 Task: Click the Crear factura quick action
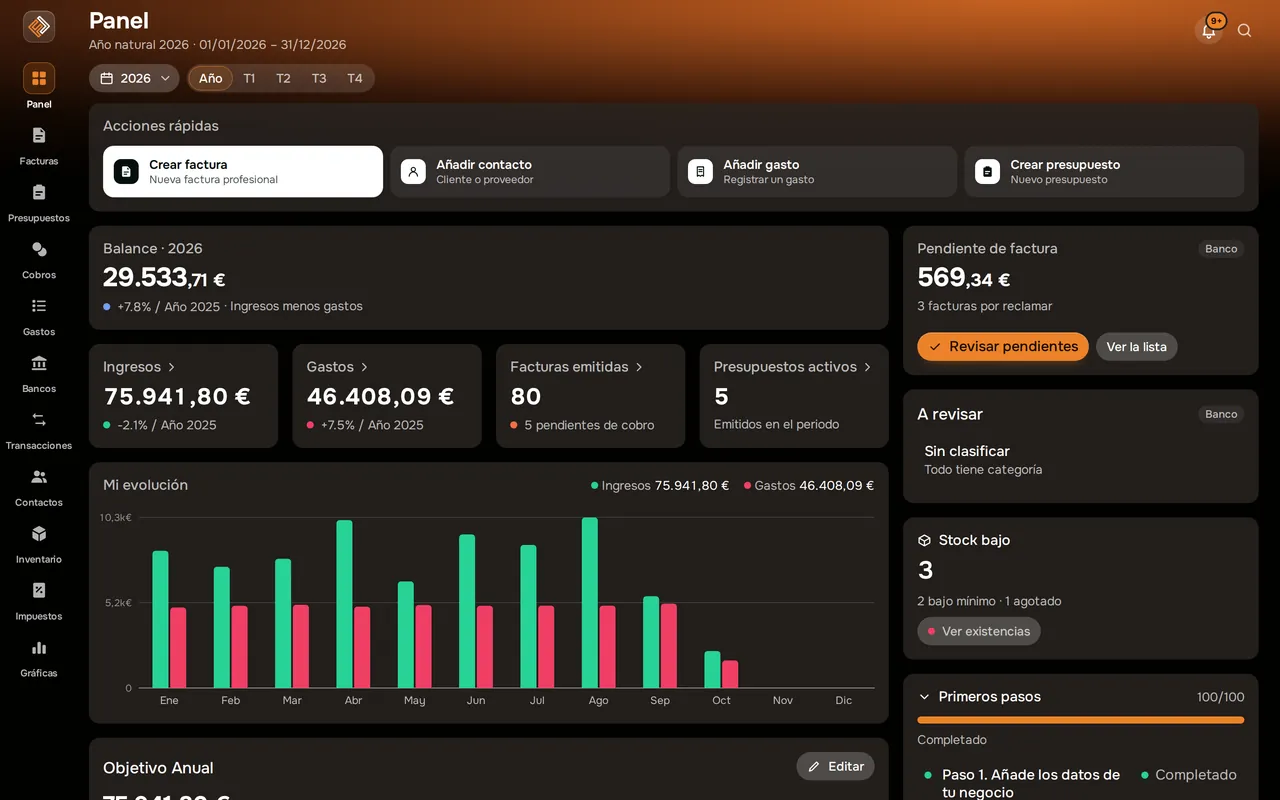[243, 172]
